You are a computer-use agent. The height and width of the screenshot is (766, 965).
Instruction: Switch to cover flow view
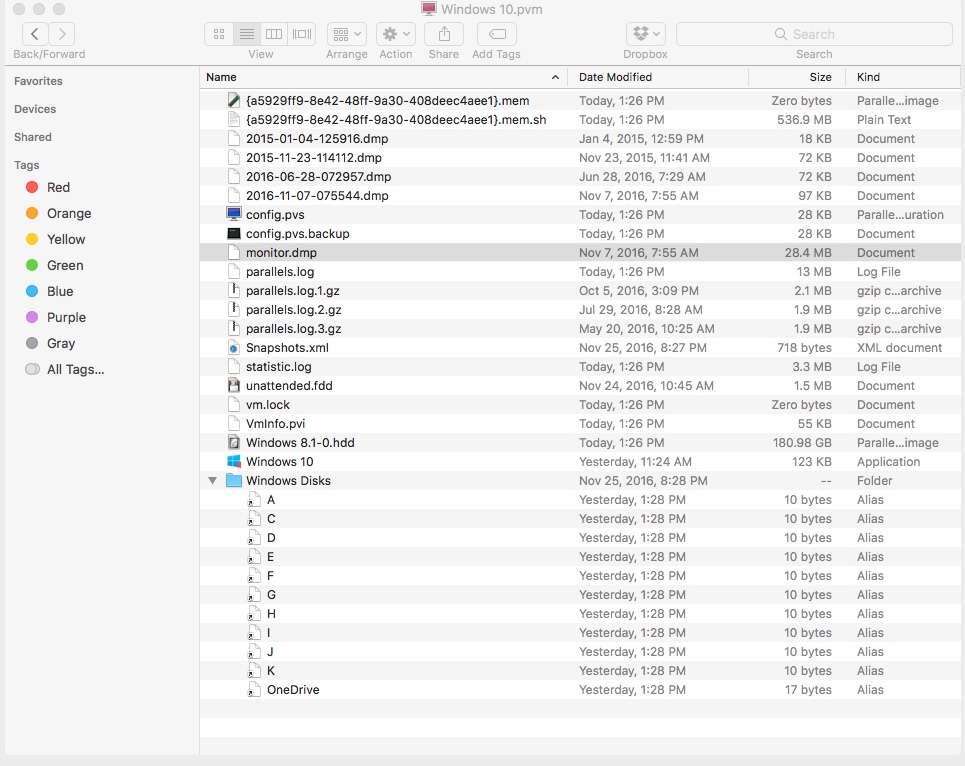301,33
